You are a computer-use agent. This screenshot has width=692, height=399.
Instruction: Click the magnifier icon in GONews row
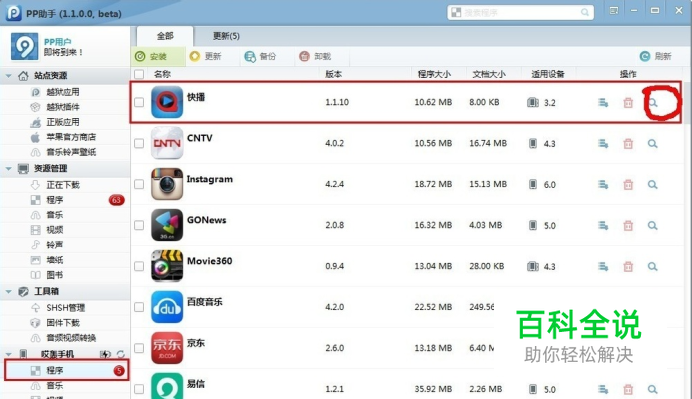(x=653, y=226)
